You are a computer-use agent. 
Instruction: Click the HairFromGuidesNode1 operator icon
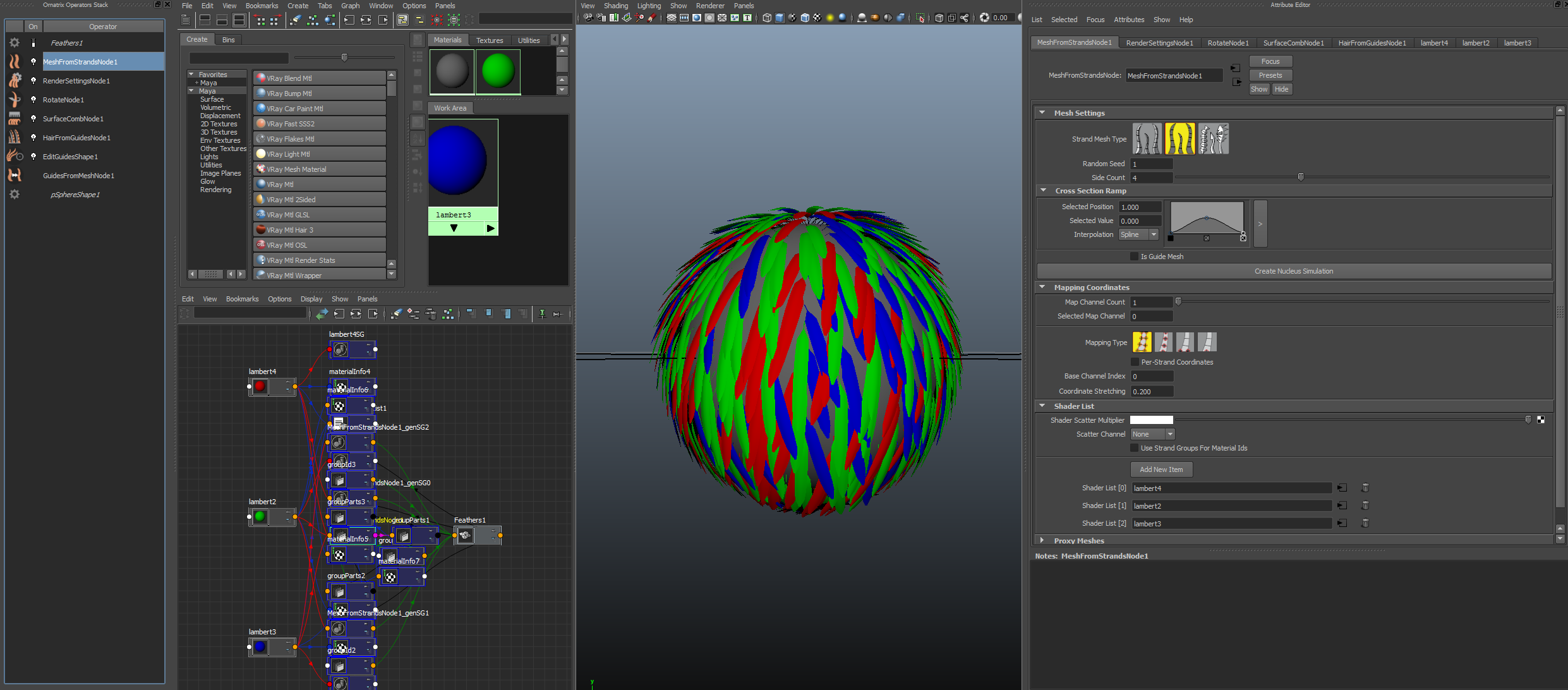click(15, 137)
